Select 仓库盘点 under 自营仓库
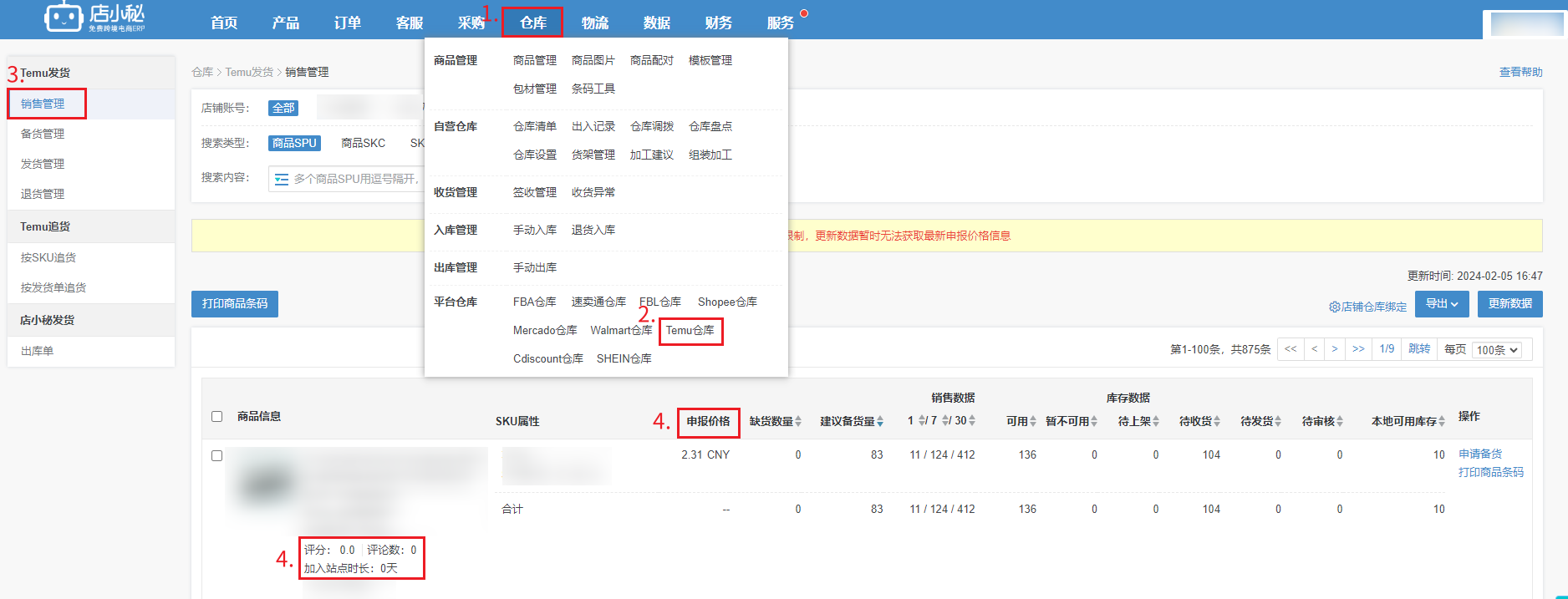This screenshot has width=1568, height=599. tap(710, 127)
